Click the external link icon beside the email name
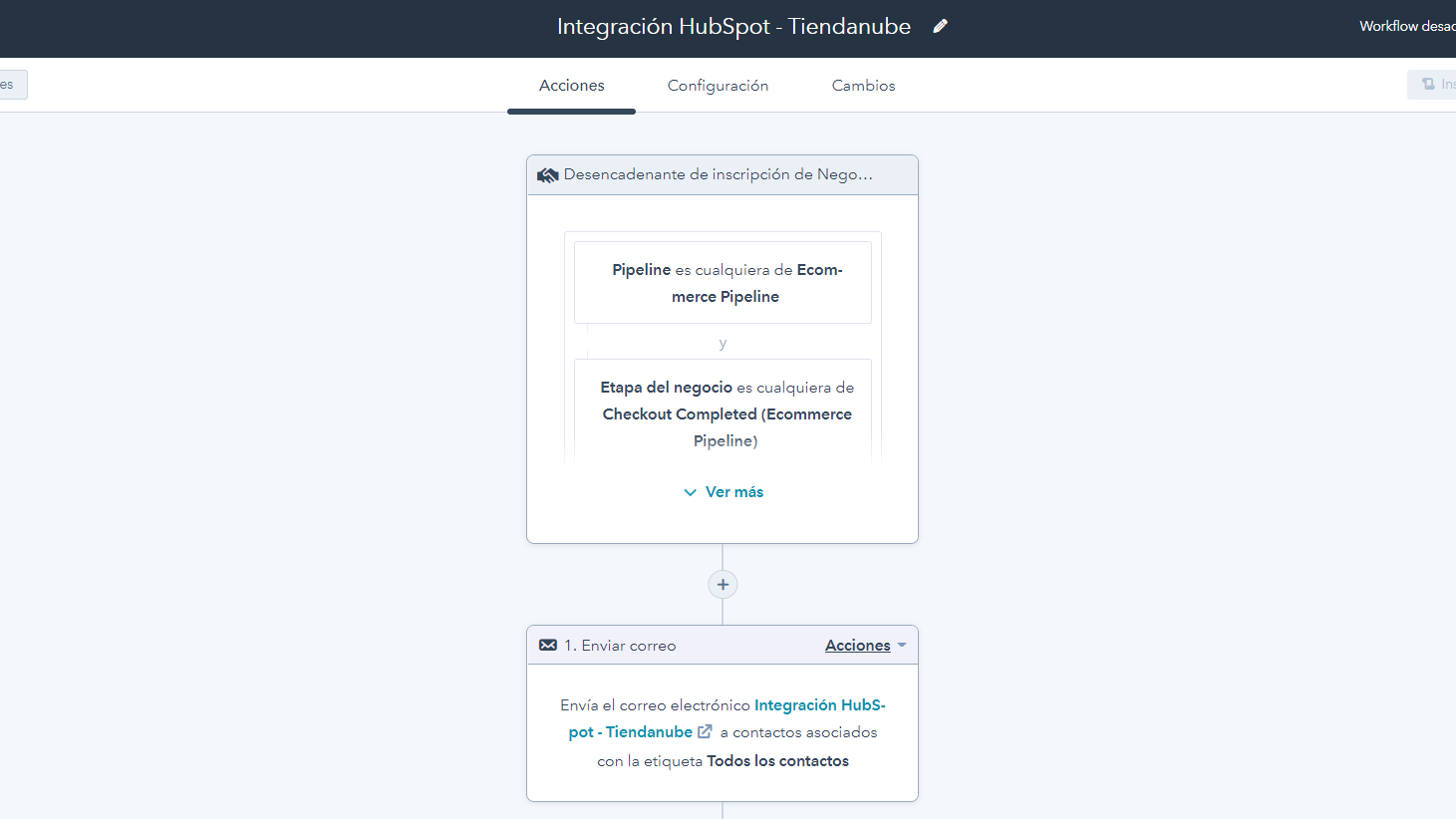 pyautogui.click(x=705, y=732)
